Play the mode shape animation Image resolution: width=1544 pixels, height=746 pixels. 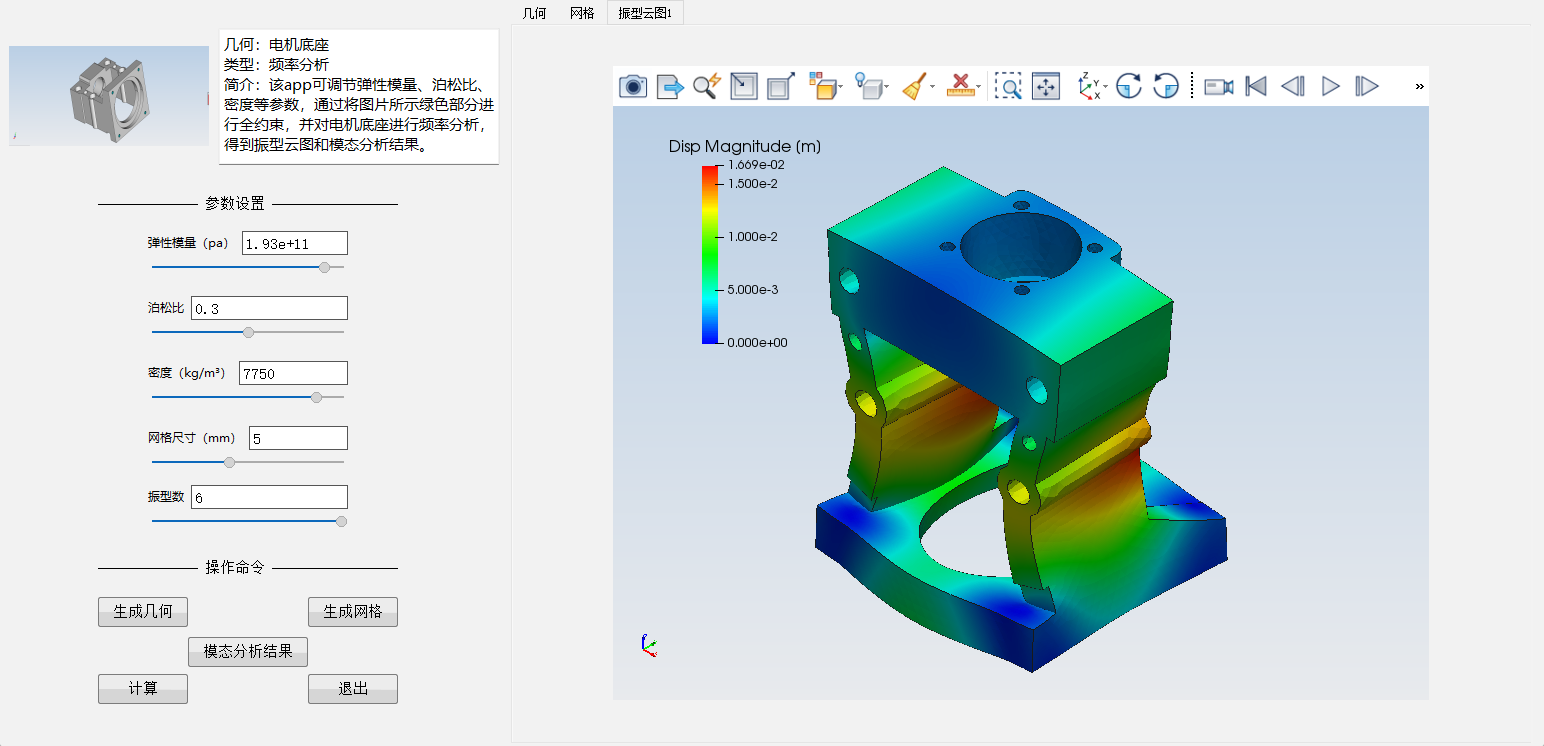[x=1330, y=86]
